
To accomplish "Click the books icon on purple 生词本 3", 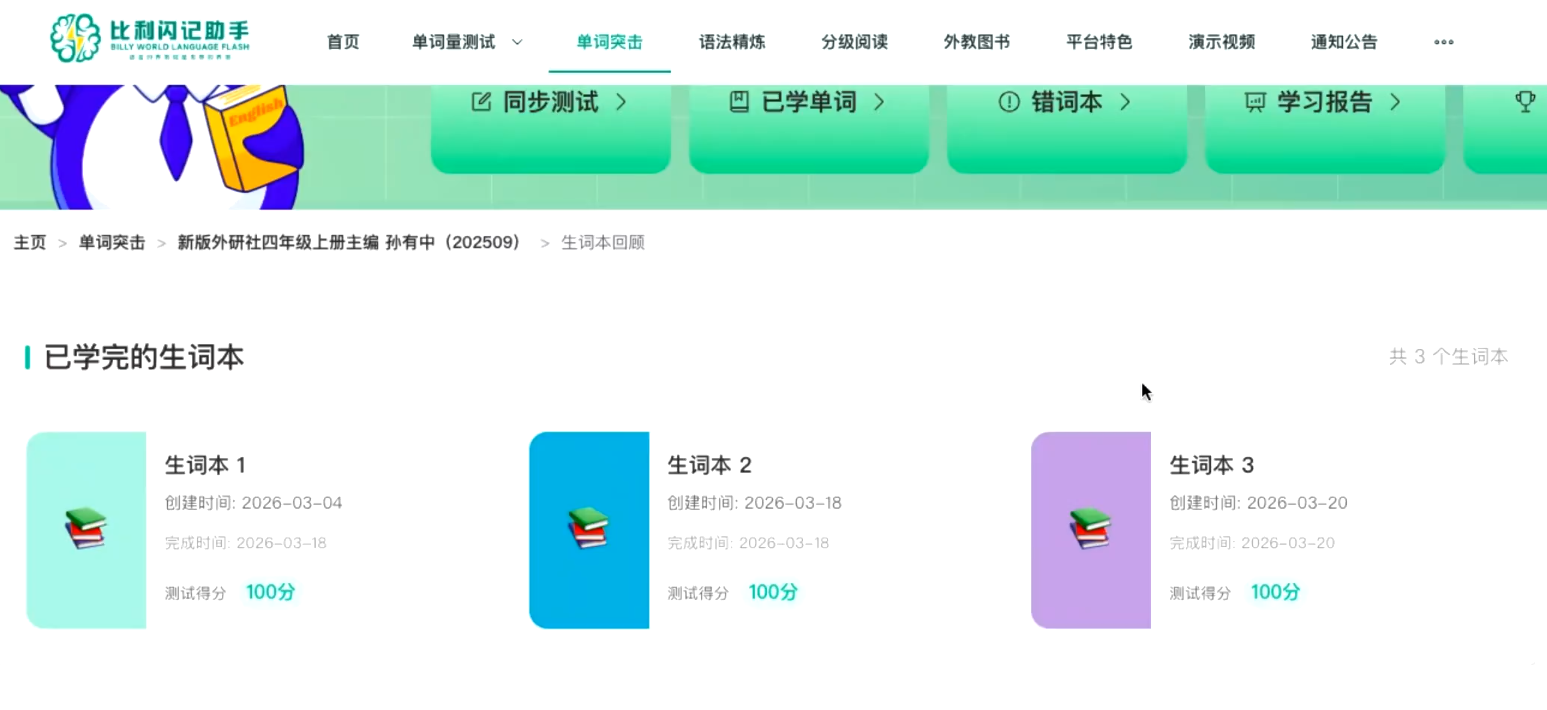I will (x=1091, y=529).
